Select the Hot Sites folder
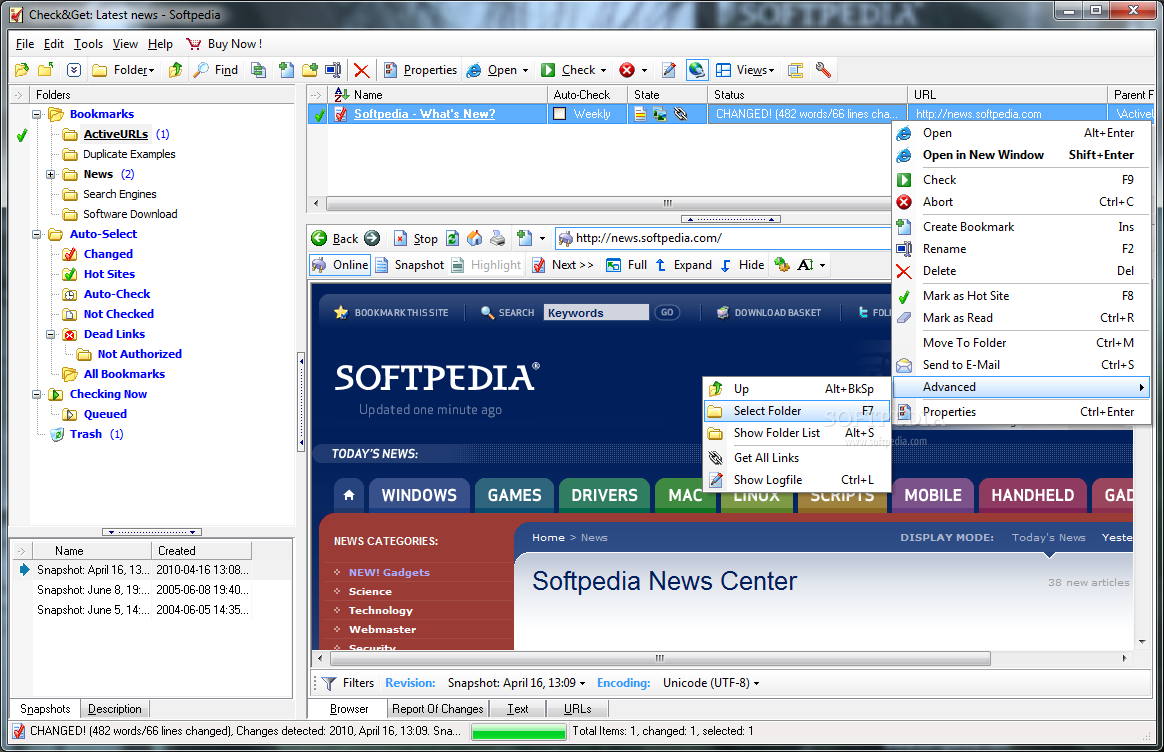Image resolution: width=1164 pixels, height=752 pixels. 109,274
